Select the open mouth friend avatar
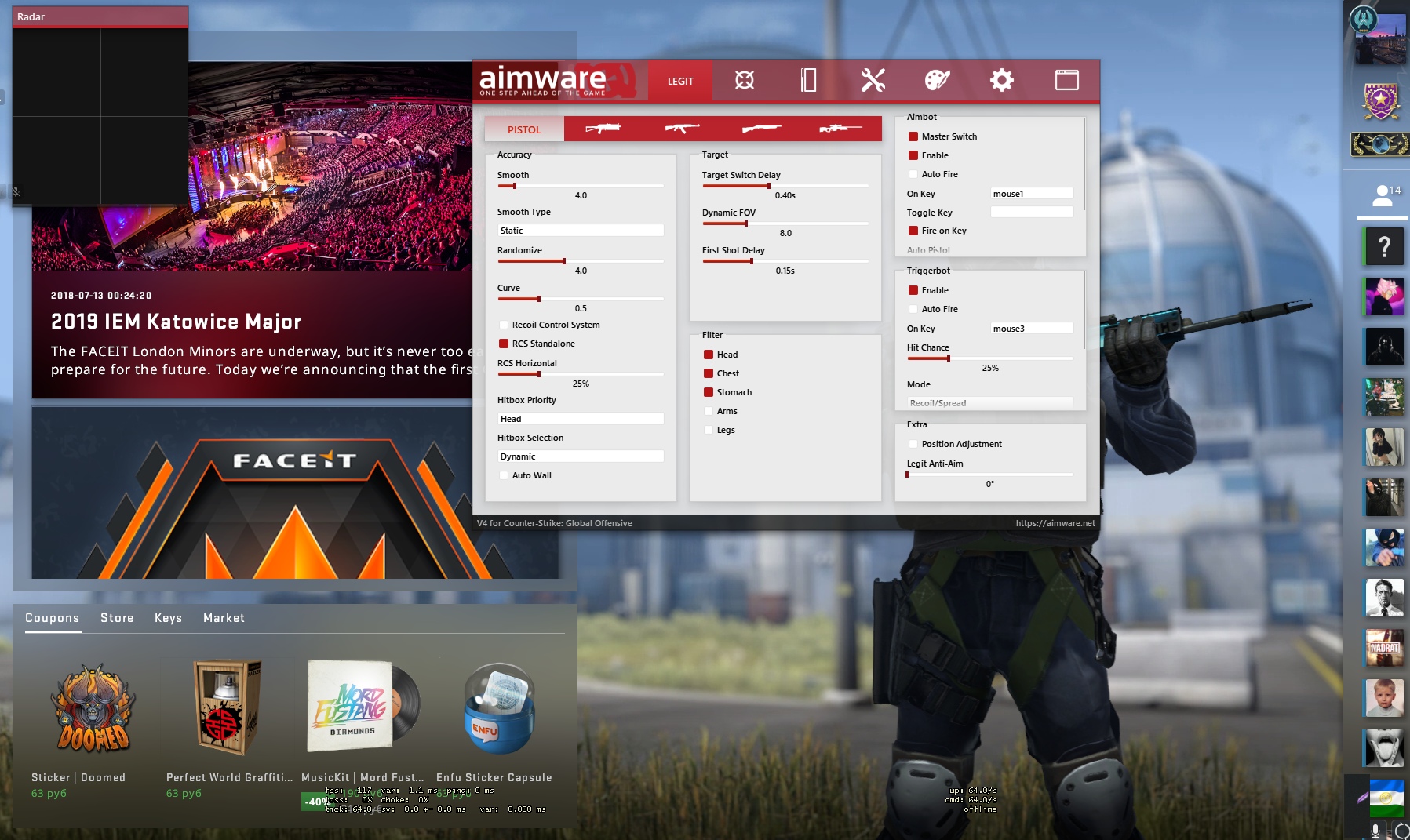 click(1384, 749)
